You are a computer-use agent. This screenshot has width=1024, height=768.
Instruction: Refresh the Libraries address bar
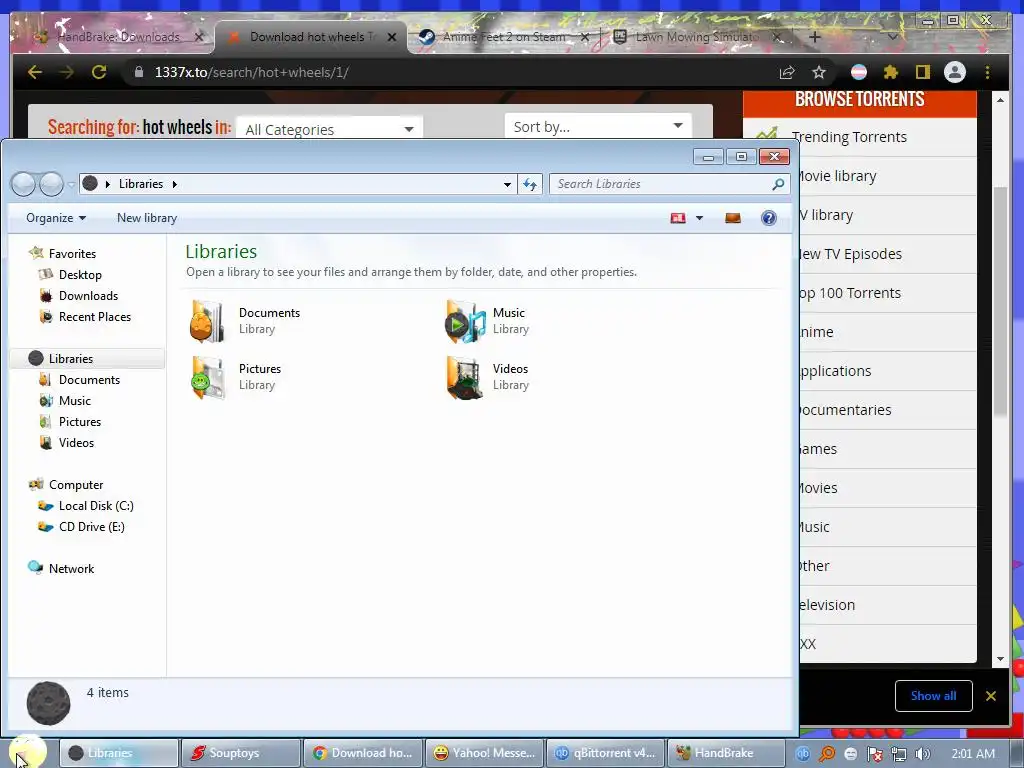click(x=530, y=184)
